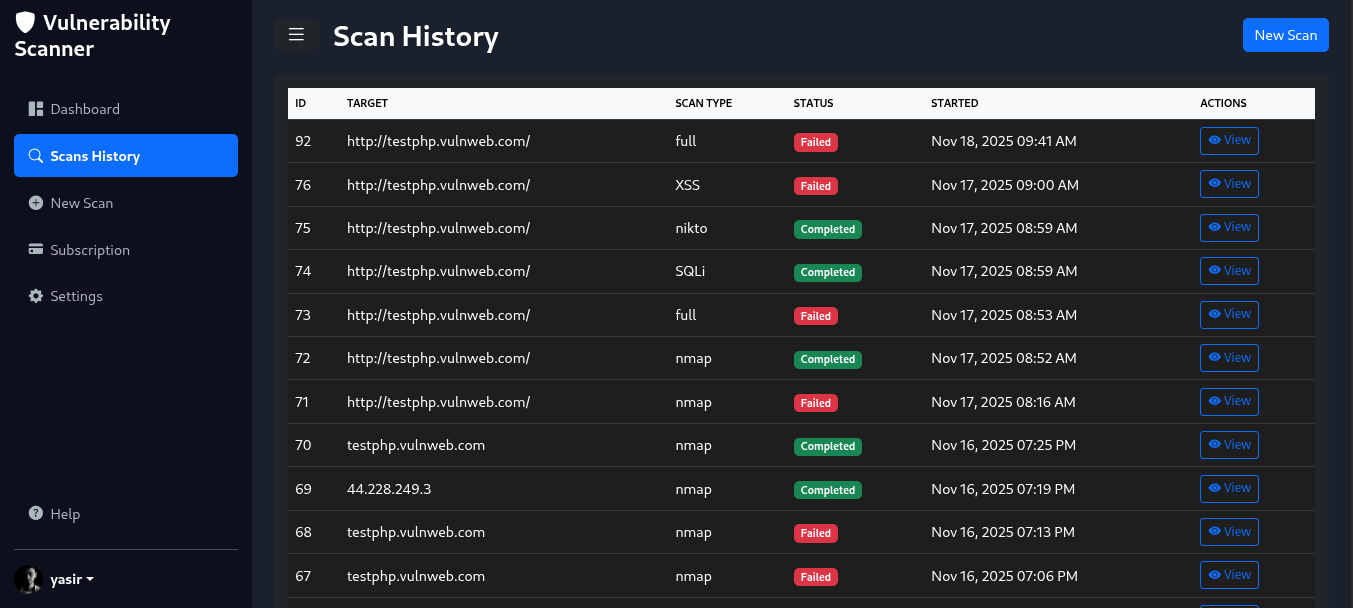Viewport: 1353px width, 608px height.
Task: Click the Settings gear icon
Action: (x=36, y=295)
